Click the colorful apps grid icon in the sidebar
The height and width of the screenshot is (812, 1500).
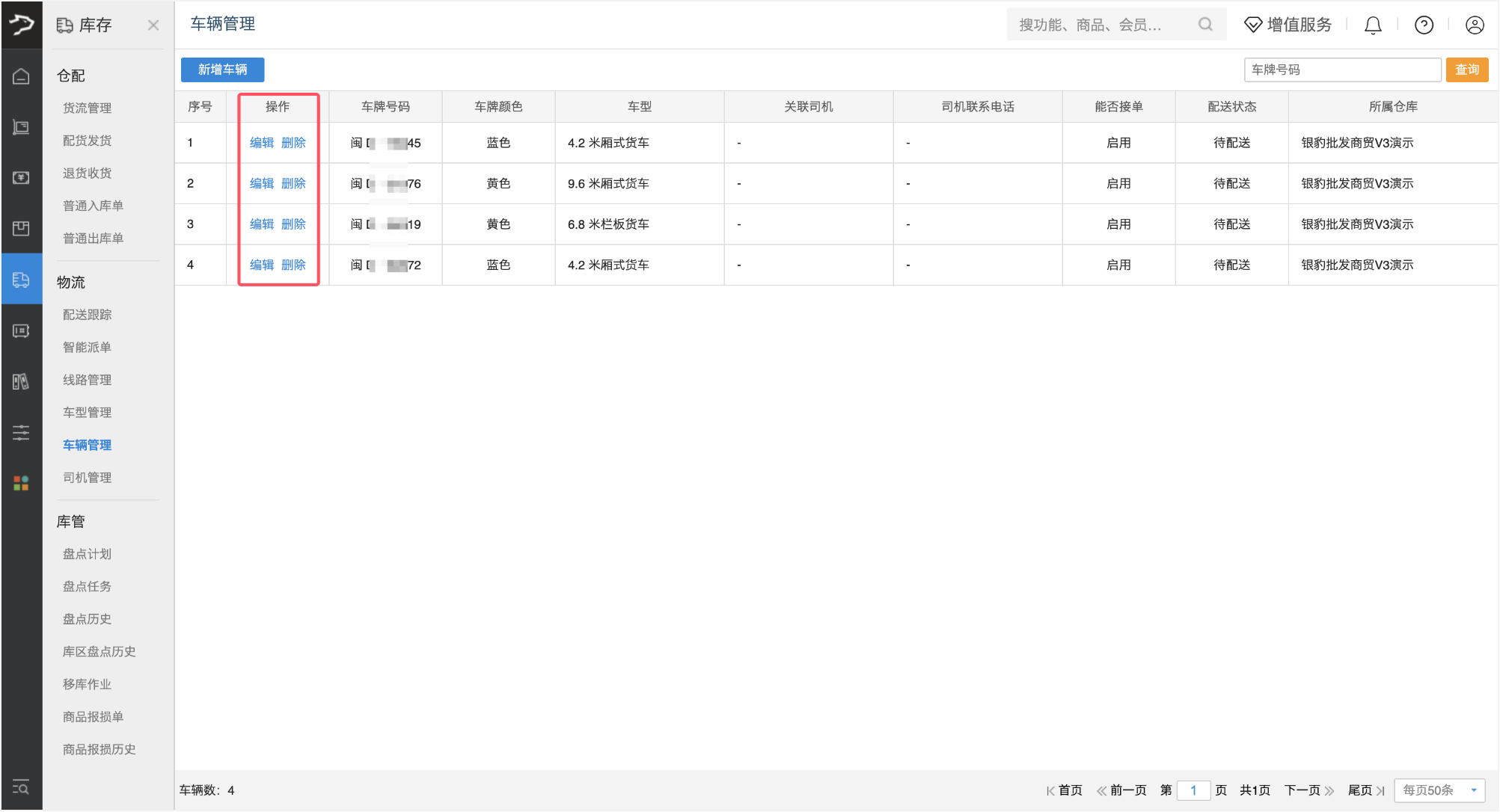pos(20,484)
